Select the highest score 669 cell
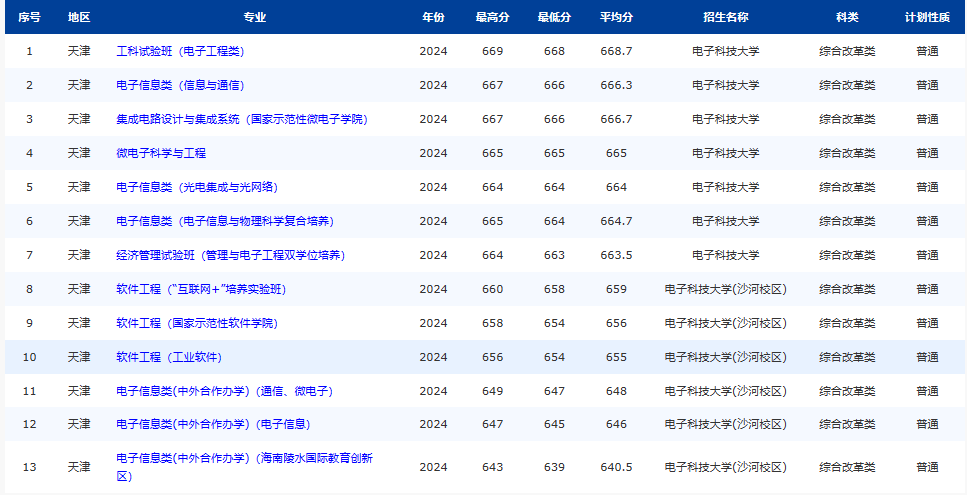The image size is (967, 495). click(492, 51)
